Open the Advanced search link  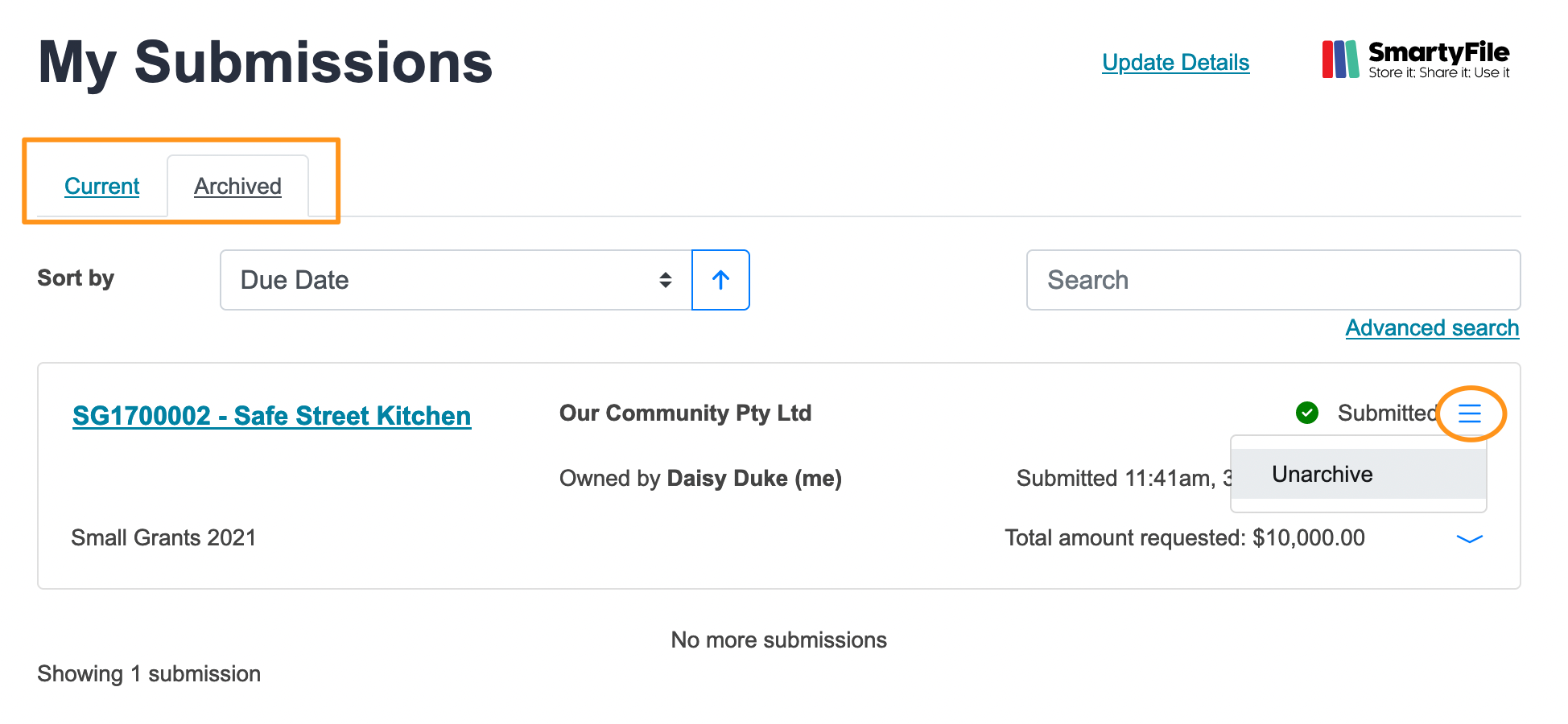(1432, 327)
